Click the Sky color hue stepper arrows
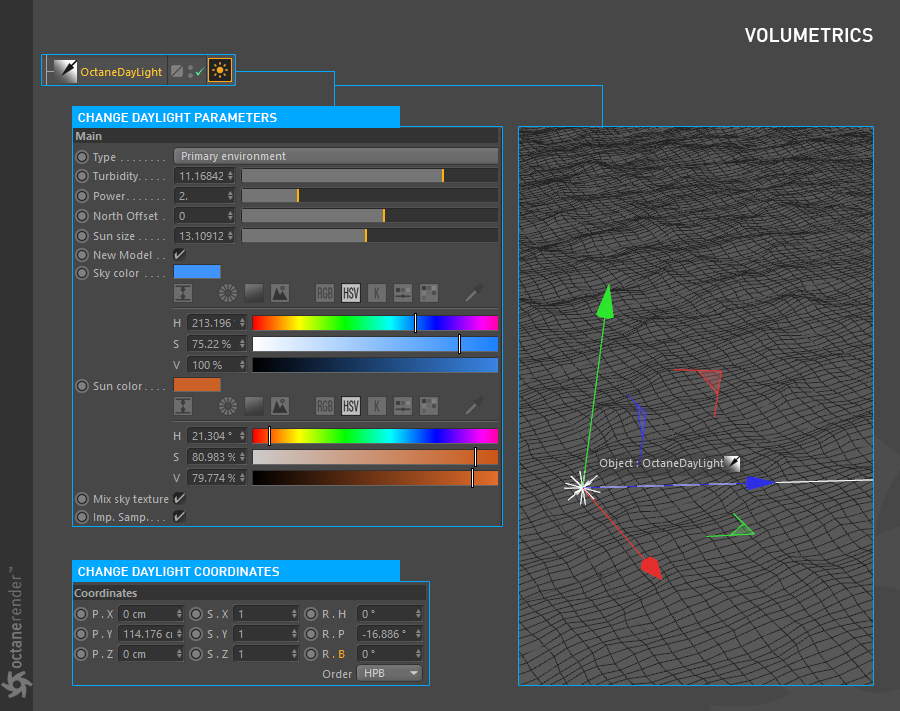The width and height of the screenshot is (900, 711). coord(242,323)
